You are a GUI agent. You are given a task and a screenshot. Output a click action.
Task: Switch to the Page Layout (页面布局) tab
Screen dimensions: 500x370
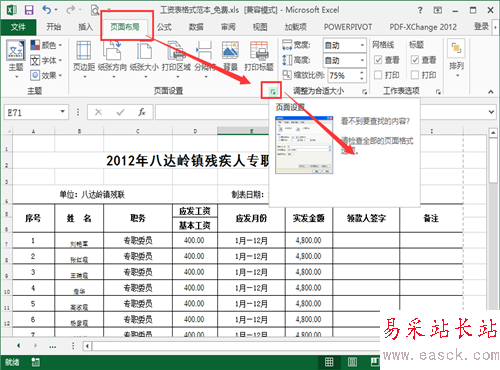(x=125, y=27)
